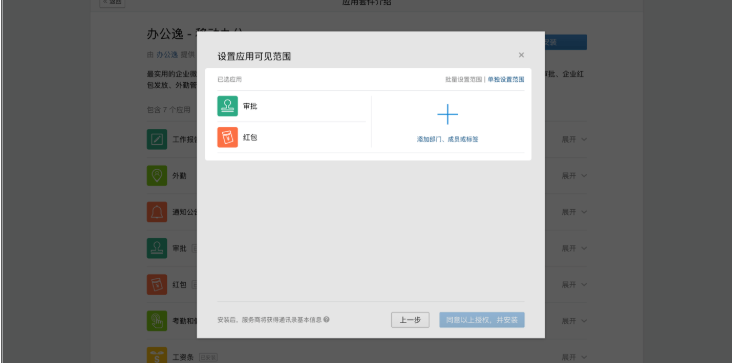Click the 已安装 tag next to 工资条

pyautogui.click(x=208, y=357)
